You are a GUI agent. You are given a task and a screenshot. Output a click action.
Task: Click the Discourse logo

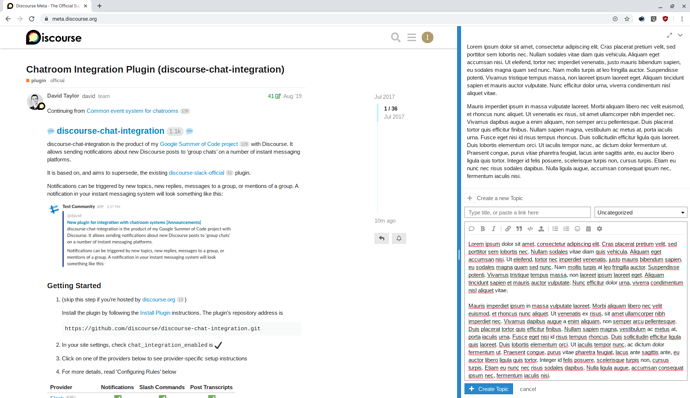click(54, 37)
